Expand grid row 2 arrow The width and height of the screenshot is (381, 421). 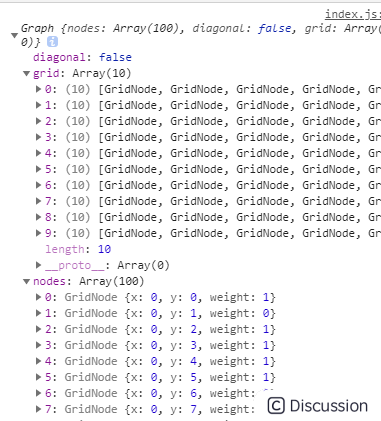tap(39, 121)
